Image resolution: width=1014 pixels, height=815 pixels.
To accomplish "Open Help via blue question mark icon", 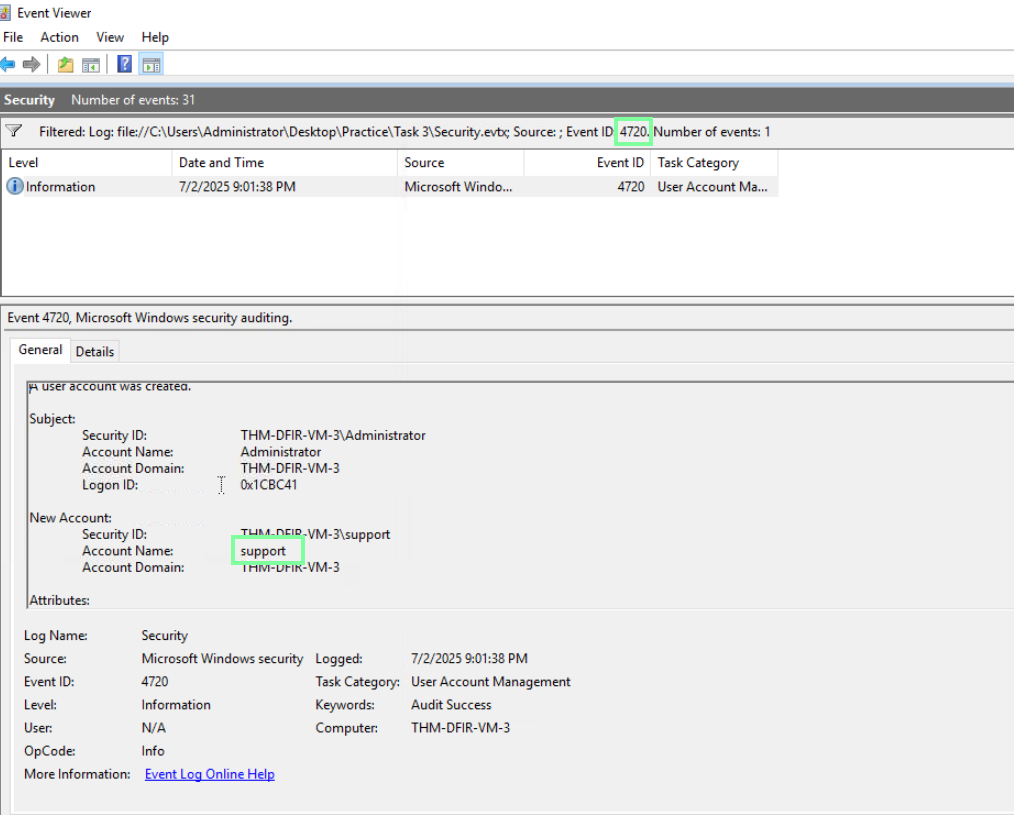I will point(125,65).
